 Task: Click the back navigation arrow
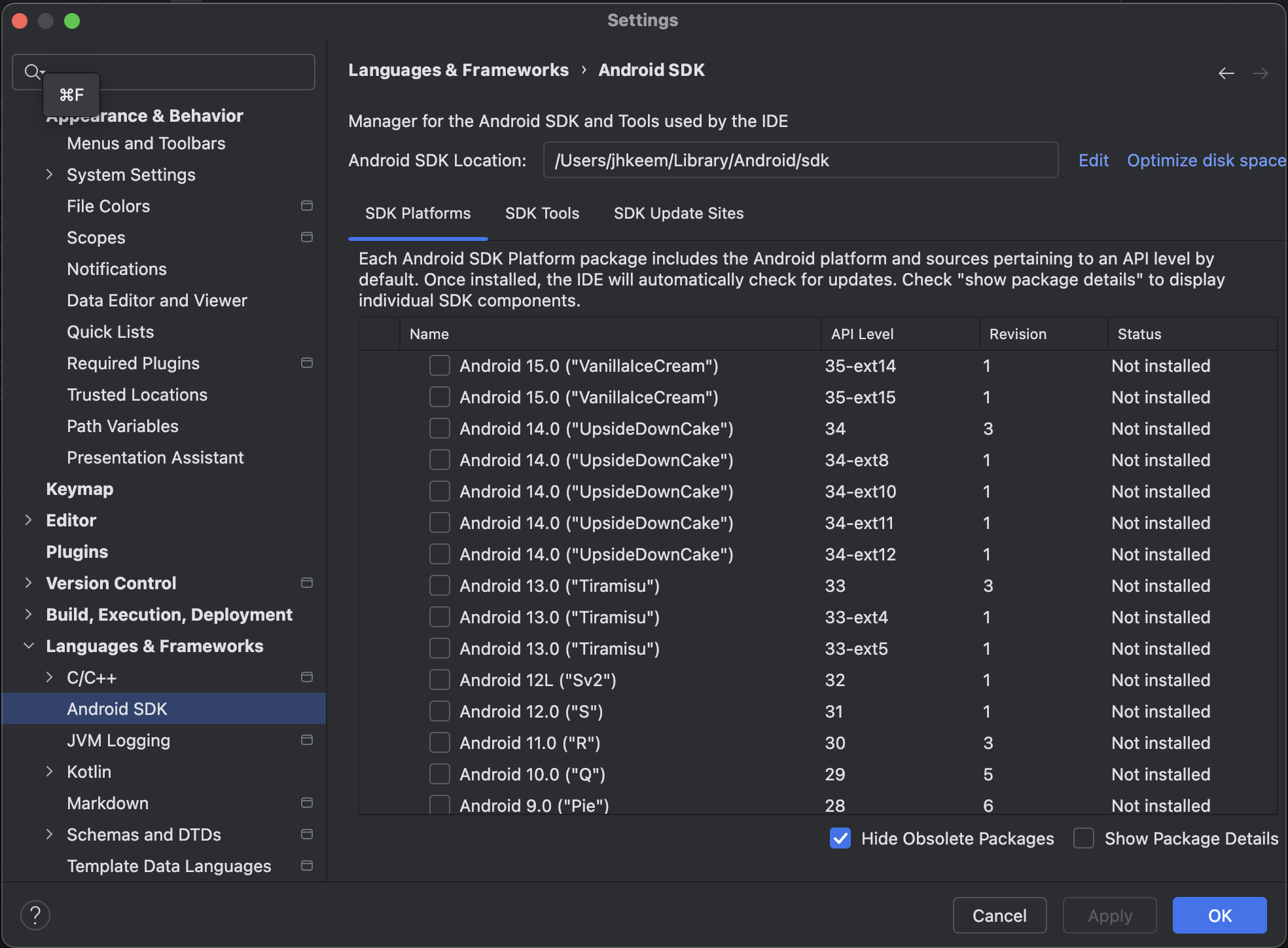point(1226,73)
